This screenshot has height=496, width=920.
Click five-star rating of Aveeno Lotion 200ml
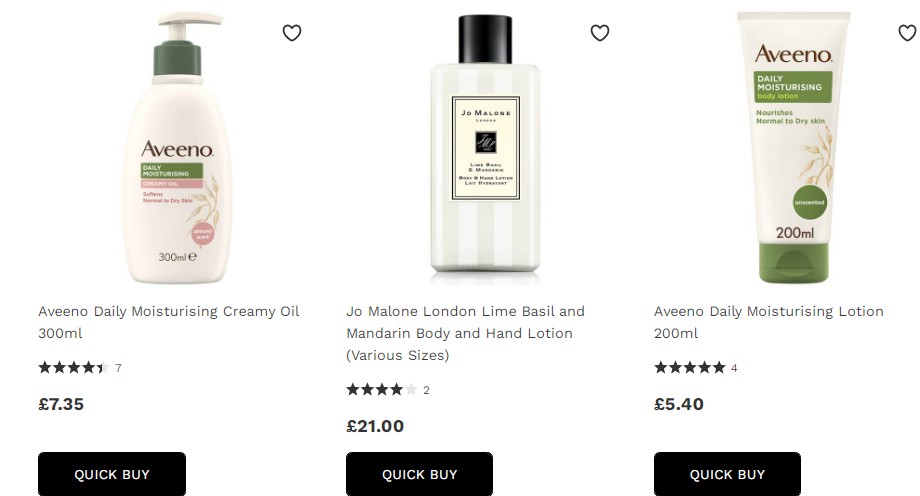689,368
